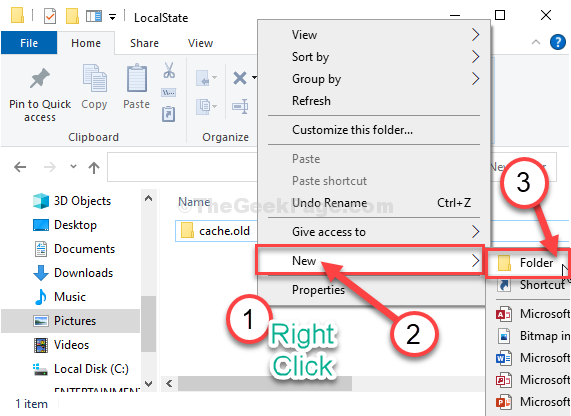571x416 pixels.
Task: Expand the View submenu arrow
Action: 475,35
